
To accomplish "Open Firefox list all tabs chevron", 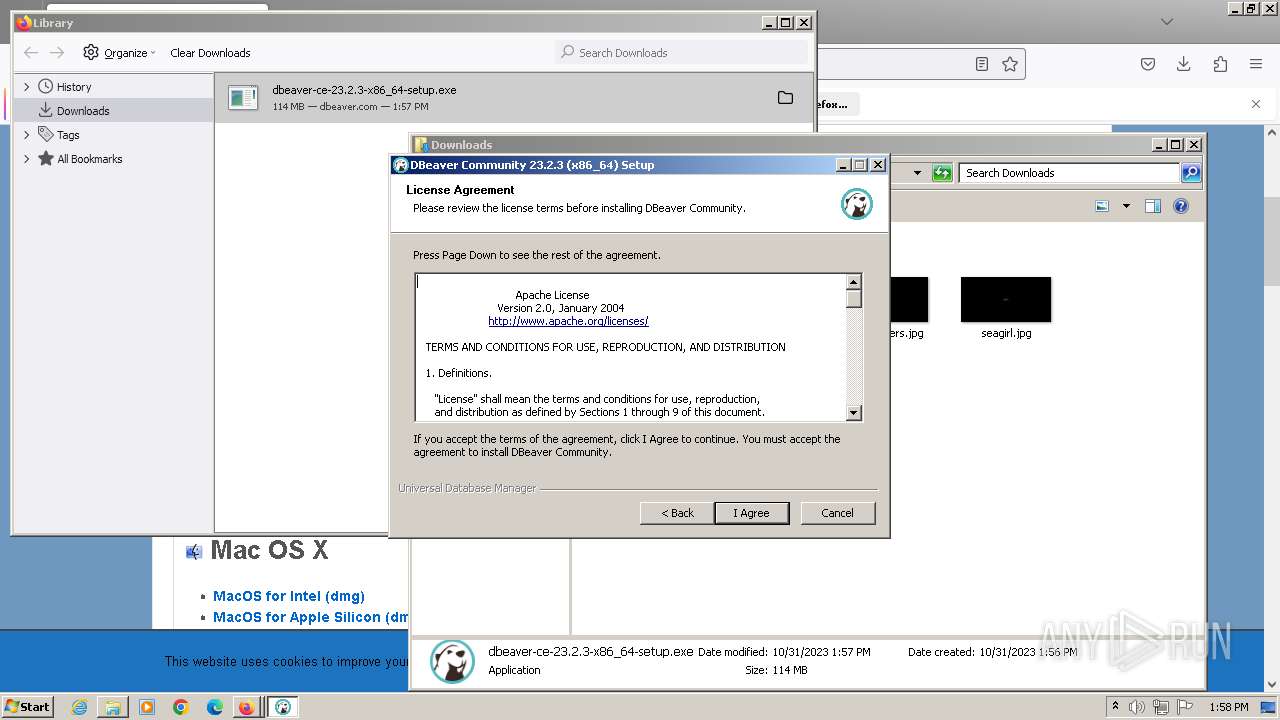I will [x=1167, y=21].
